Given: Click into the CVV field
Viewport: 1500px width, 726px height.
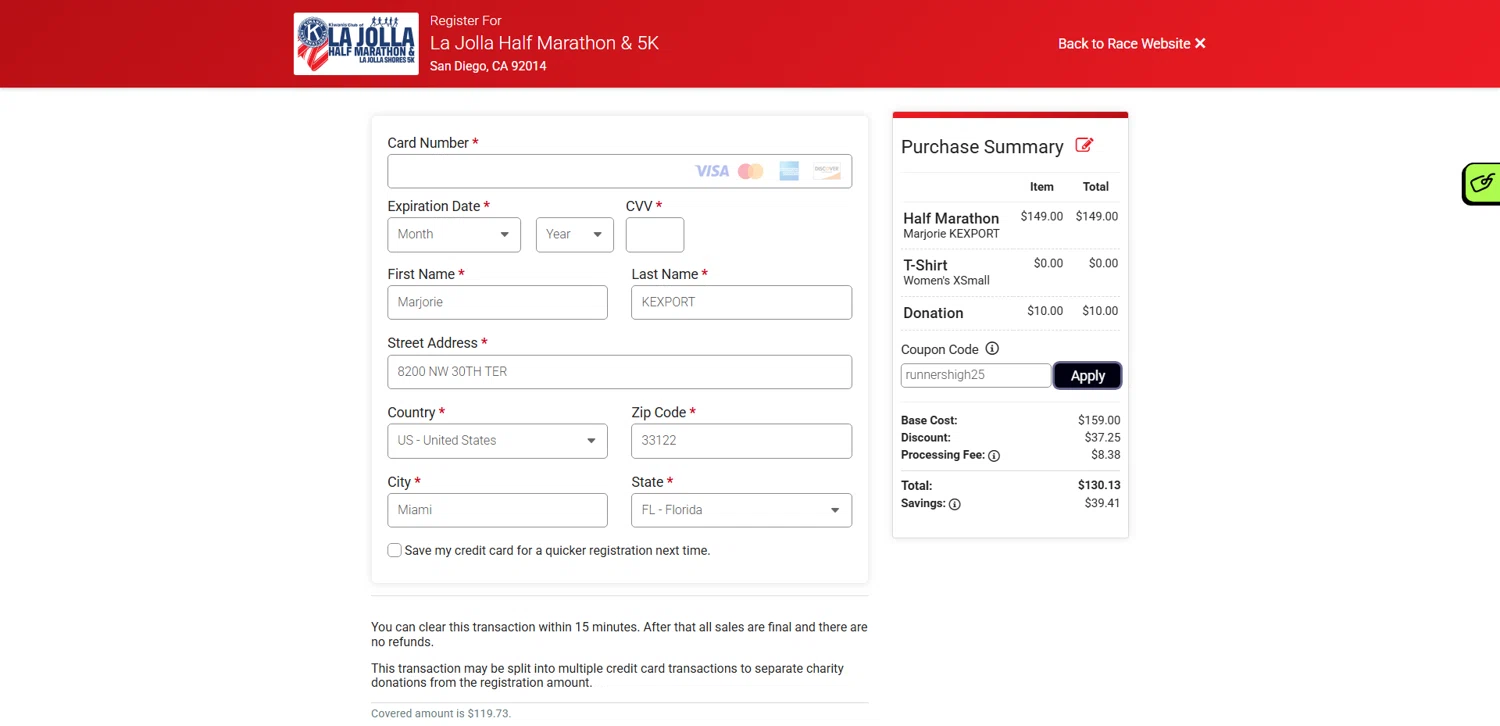Looking at the screenshot, I should (x=655, y=235).
